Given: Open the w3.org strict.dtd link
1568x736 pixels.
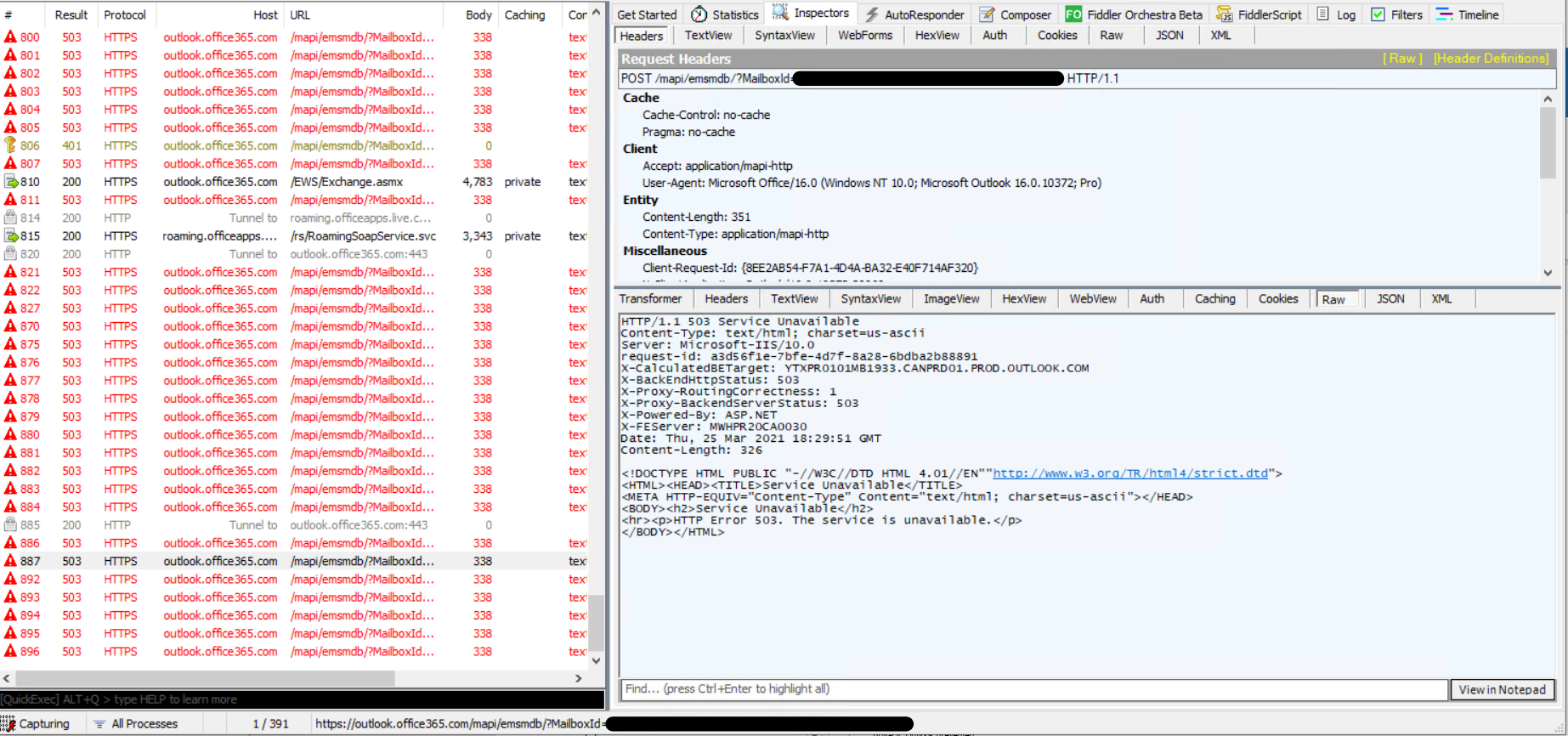Looking at the screenshot, I should pos(1130,473).
